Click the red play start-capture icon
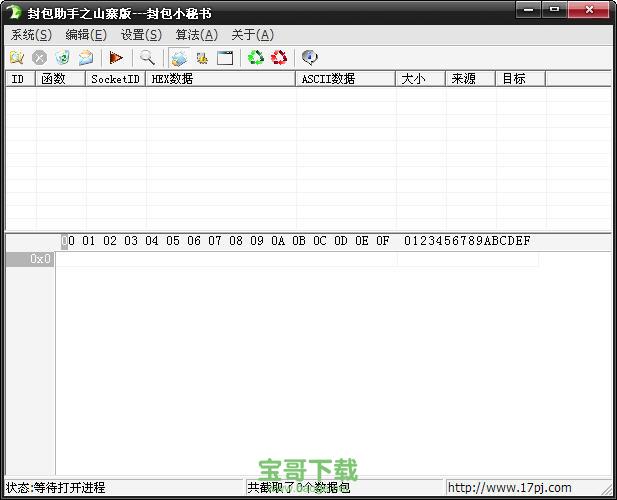The height and width of the screenshot is (500, 617). click(116, 58)
